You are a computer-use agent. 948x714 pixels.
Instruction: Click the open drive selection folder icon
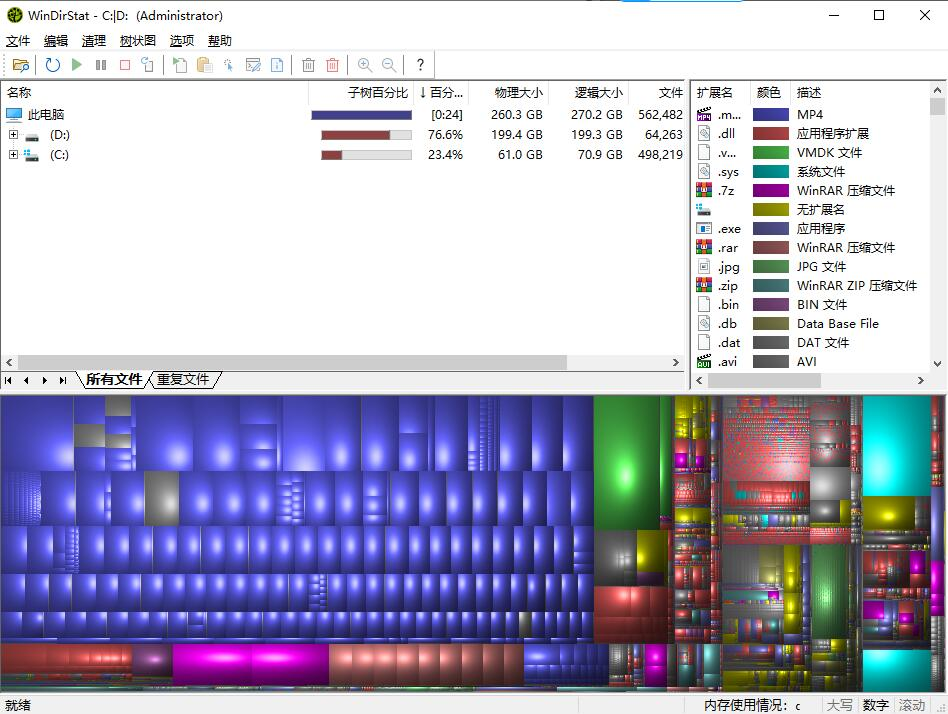[20, 65]
